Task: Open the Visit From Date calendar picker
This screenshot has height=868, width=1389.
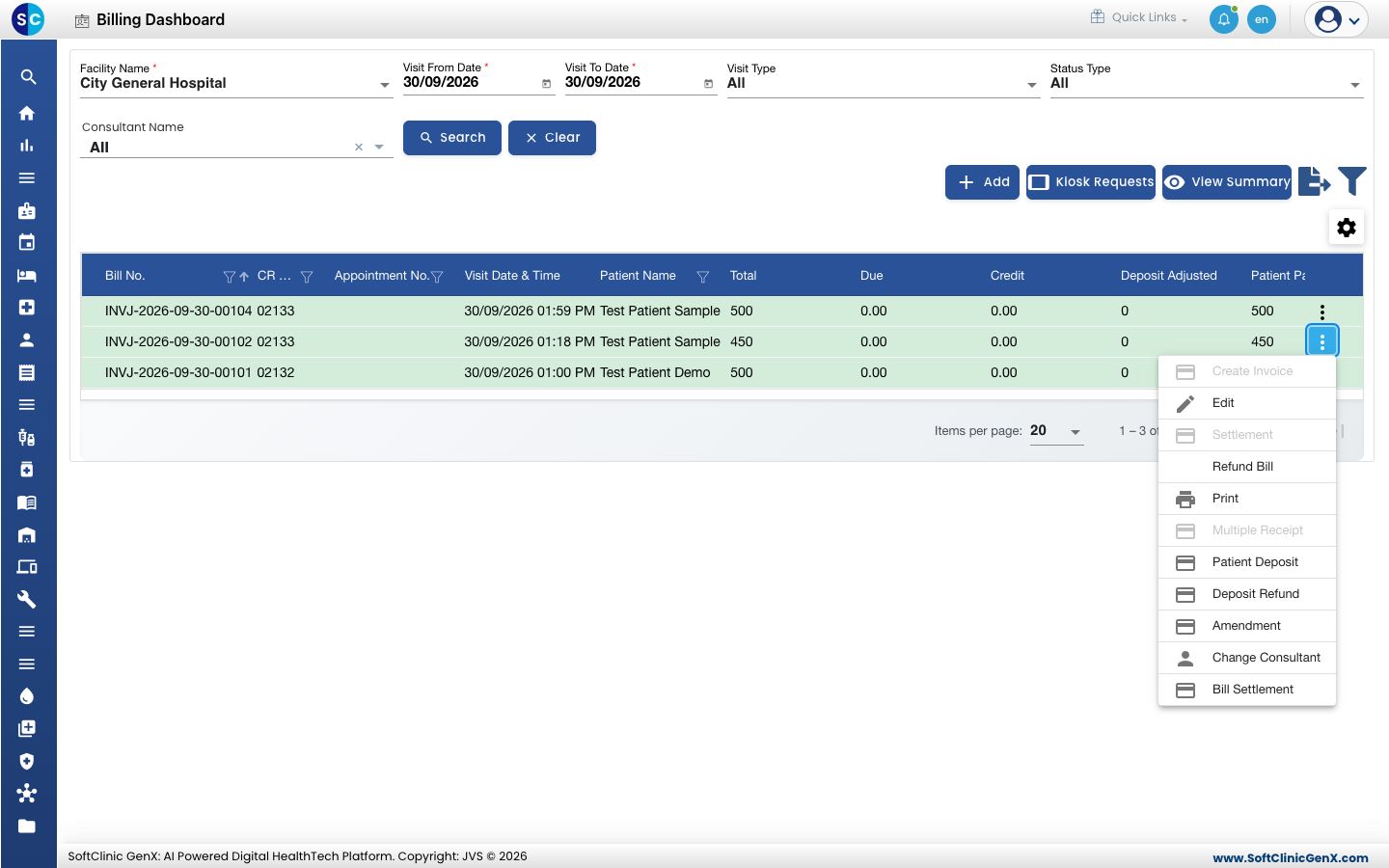Action: point(547,84)
